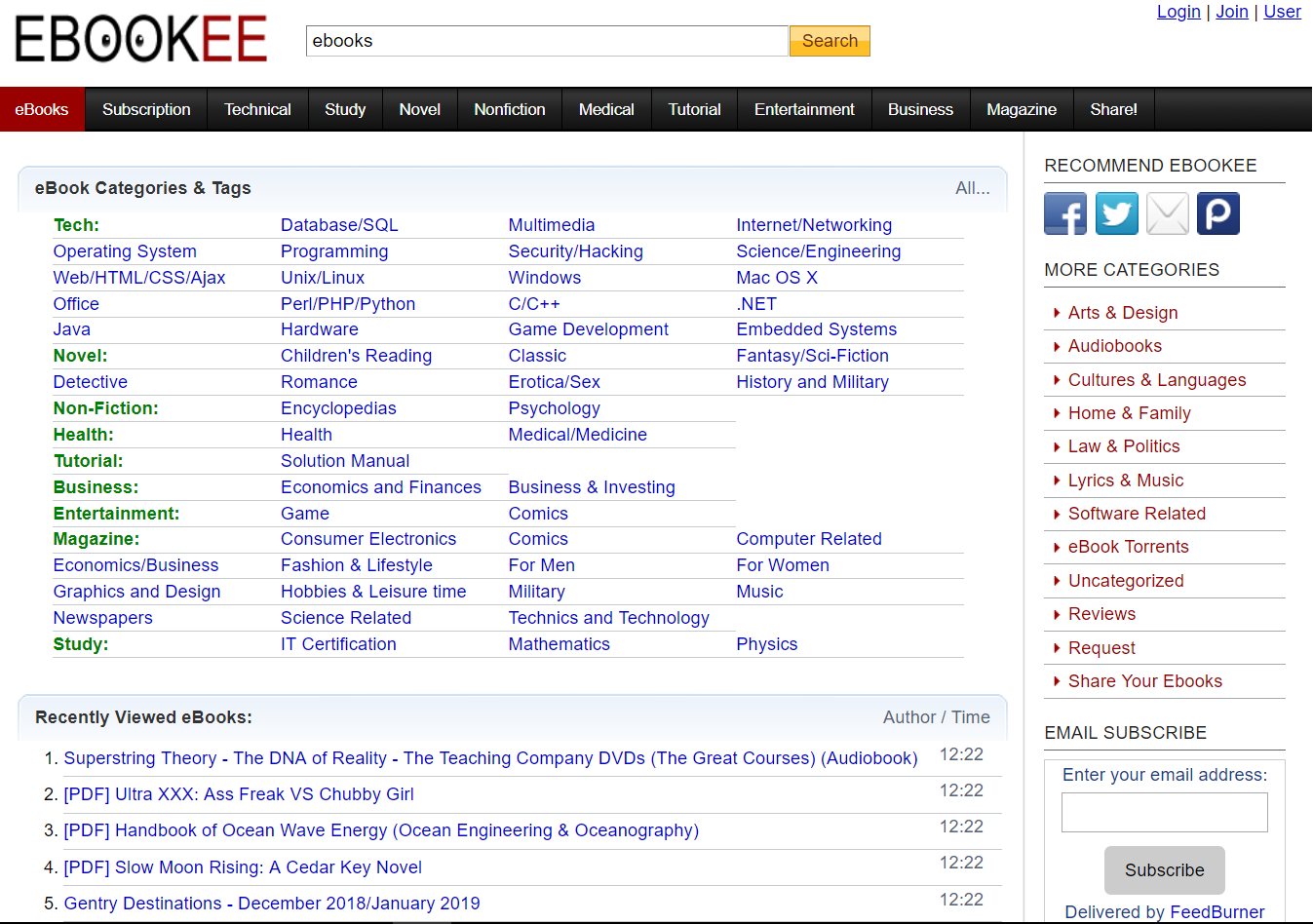Click the Facebook share icon

click(1064, 213)
